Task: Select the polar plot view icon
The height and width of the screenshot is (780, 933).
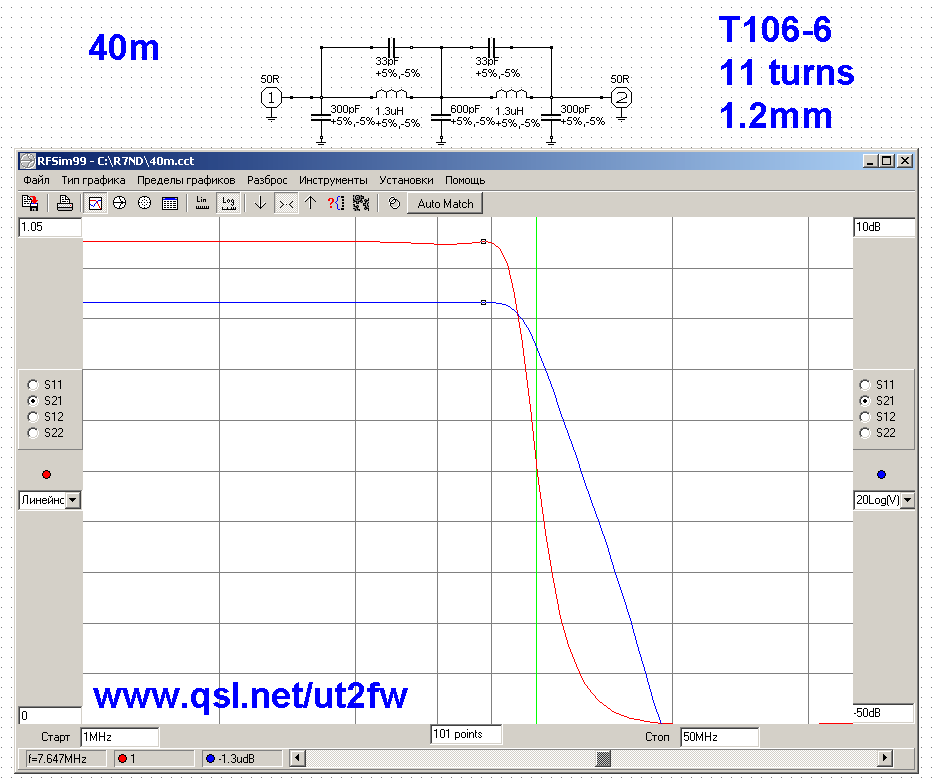Action: point(144,203)
